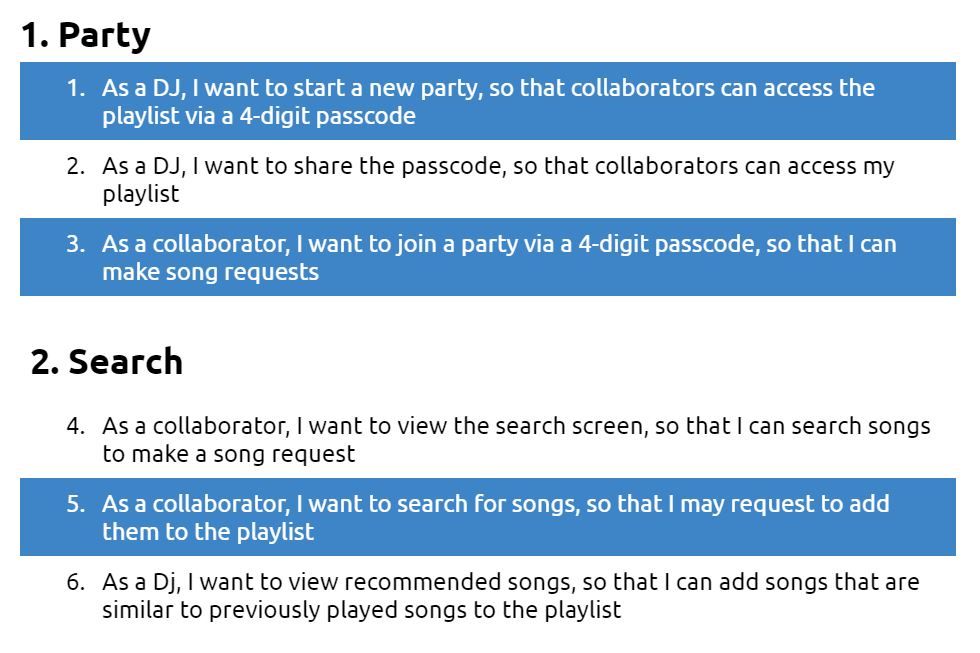980x653 pixels.
Task: Click the words 'to make a song request'
Action: 229,454
